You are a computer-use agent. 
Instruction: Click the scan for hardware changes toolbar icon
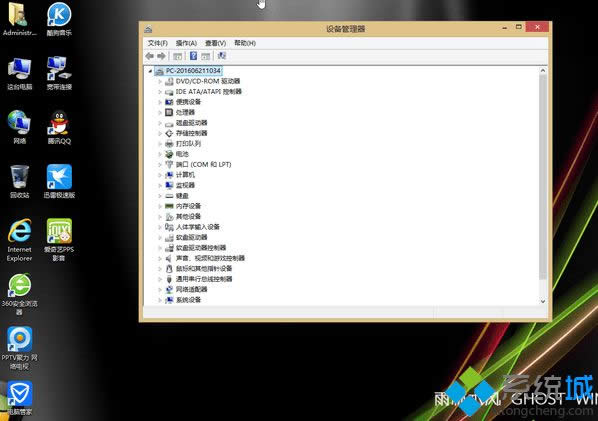pos(222,56)
